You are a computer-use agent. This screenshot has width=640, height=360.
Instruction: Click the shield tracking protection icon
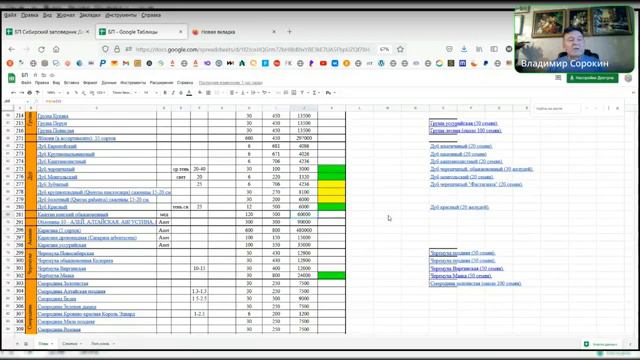point(105,49)
